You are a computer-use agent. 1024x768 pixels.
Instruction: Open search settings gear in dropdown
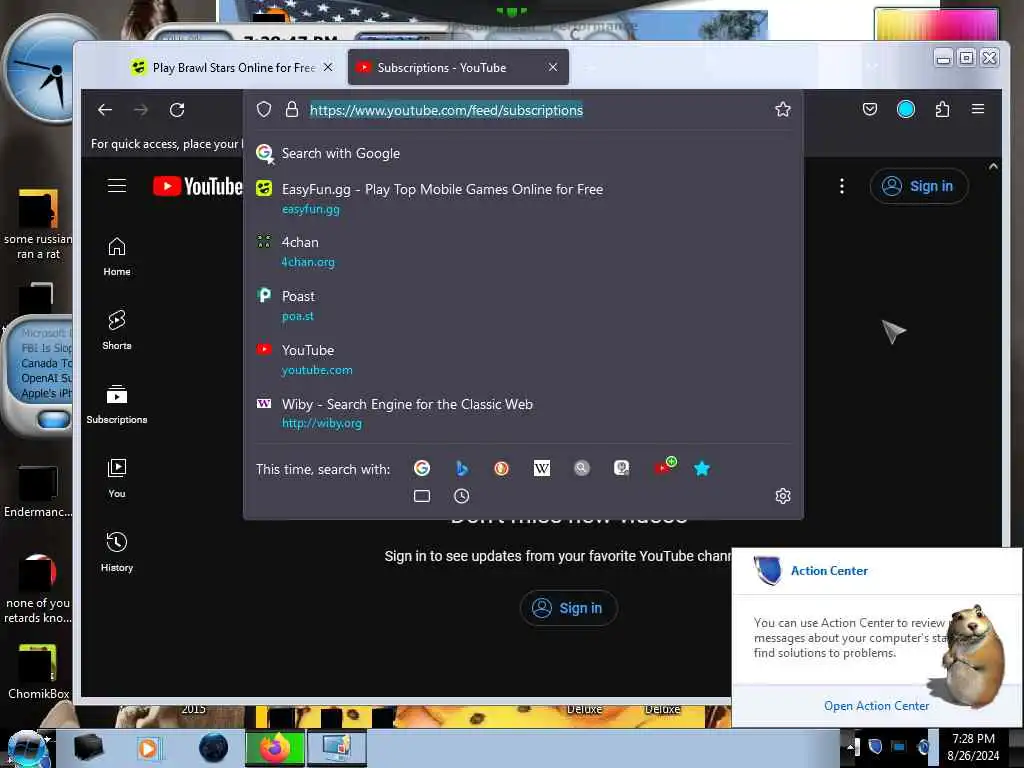coord(782,496)
